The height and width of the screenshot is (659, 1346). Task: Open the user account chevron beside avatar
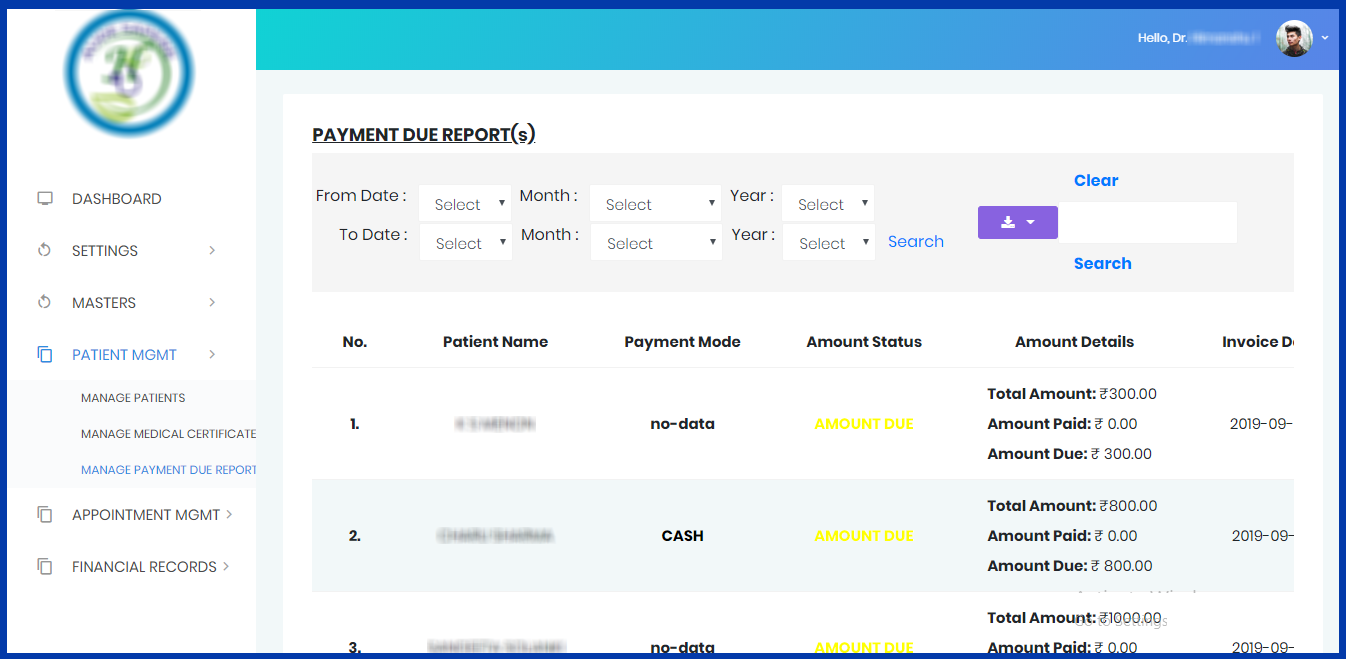pyautogui.click(x=1325, y=38)
